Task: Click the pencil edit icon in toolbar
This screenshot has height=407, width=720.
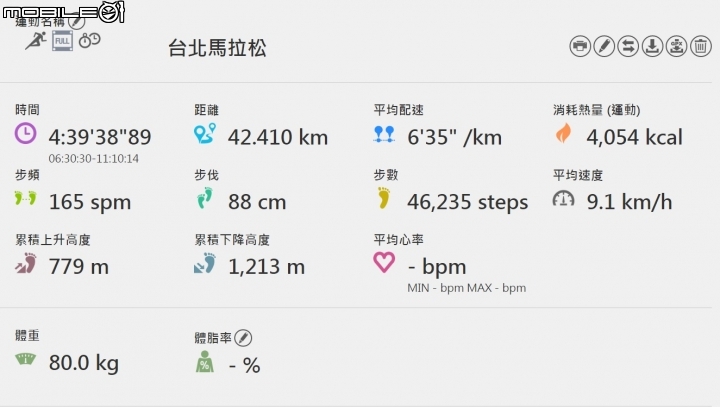Action: click(604, 46)
